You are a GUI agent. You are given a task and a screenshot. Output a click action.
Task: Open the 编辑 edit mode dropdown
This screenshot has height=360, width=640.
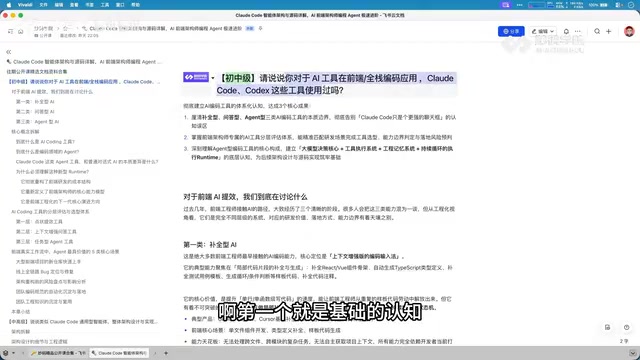click(x=542, y=31)
